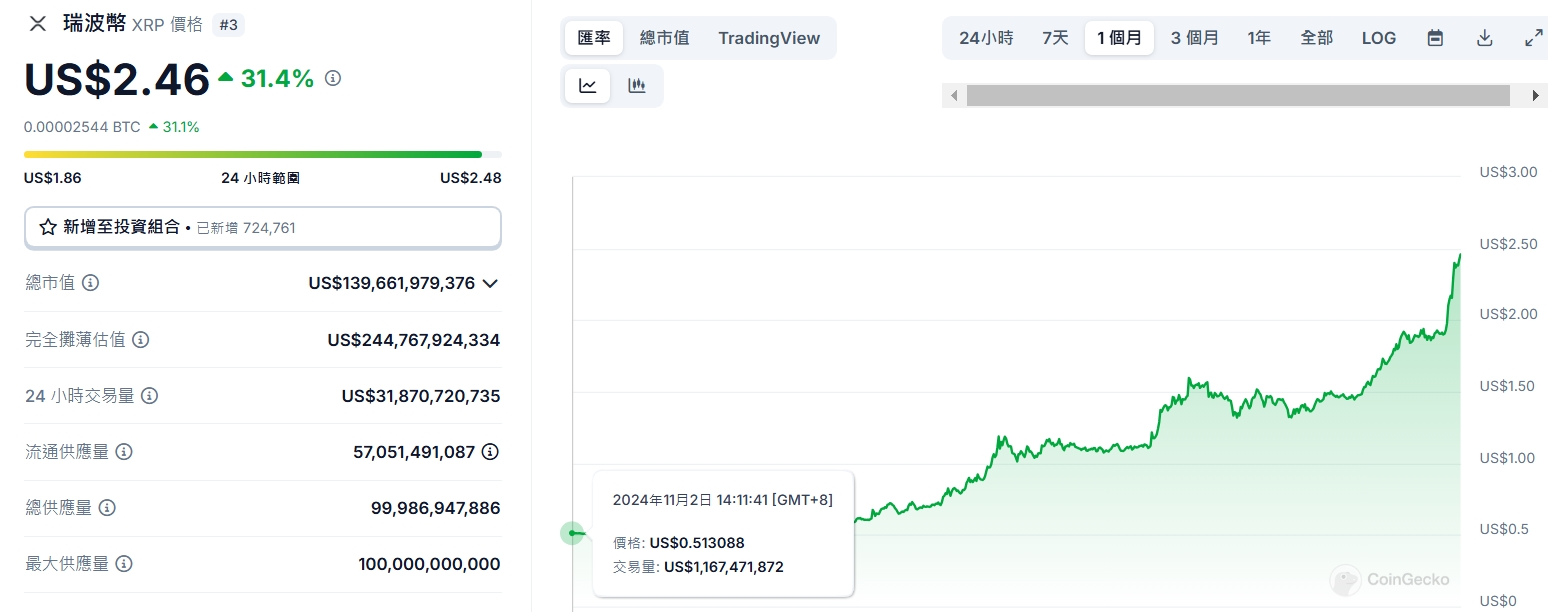1552x612 pixels.
Task: Click info icon after 57,051,491,087 value
Action: click(490, 452)
